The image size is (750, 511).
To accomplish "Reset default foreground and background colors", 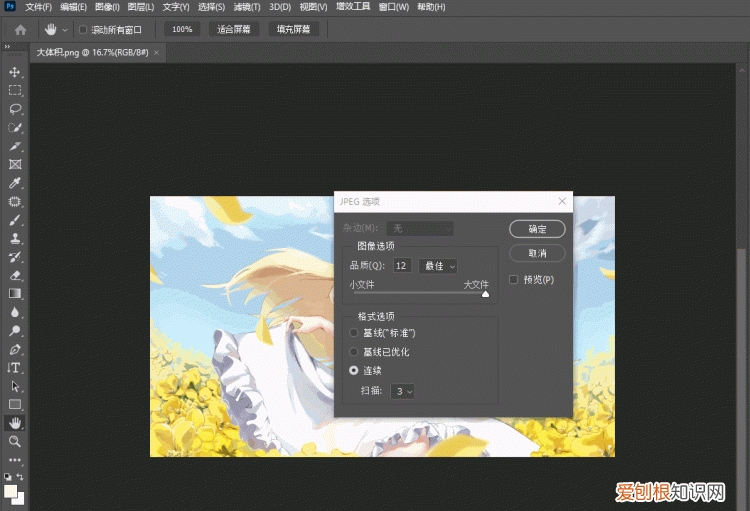I will (x=8, y=477).
